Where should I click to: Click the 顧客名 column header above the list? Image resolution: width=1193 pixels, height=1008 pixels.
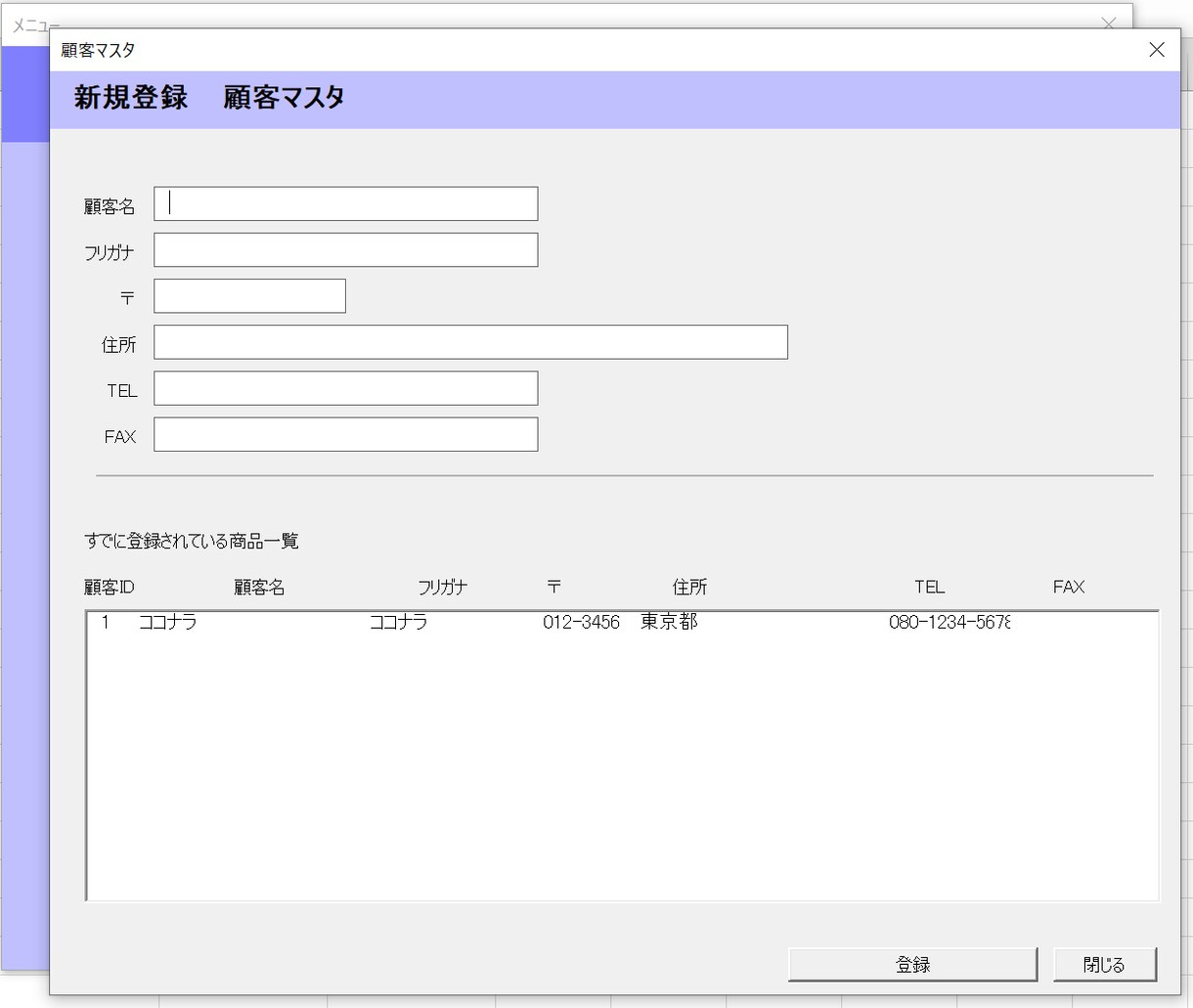point(259,587)
